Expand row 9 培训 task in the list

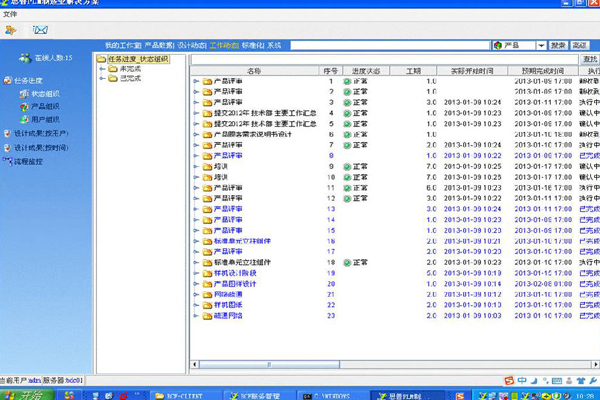[x=196, y=167]
